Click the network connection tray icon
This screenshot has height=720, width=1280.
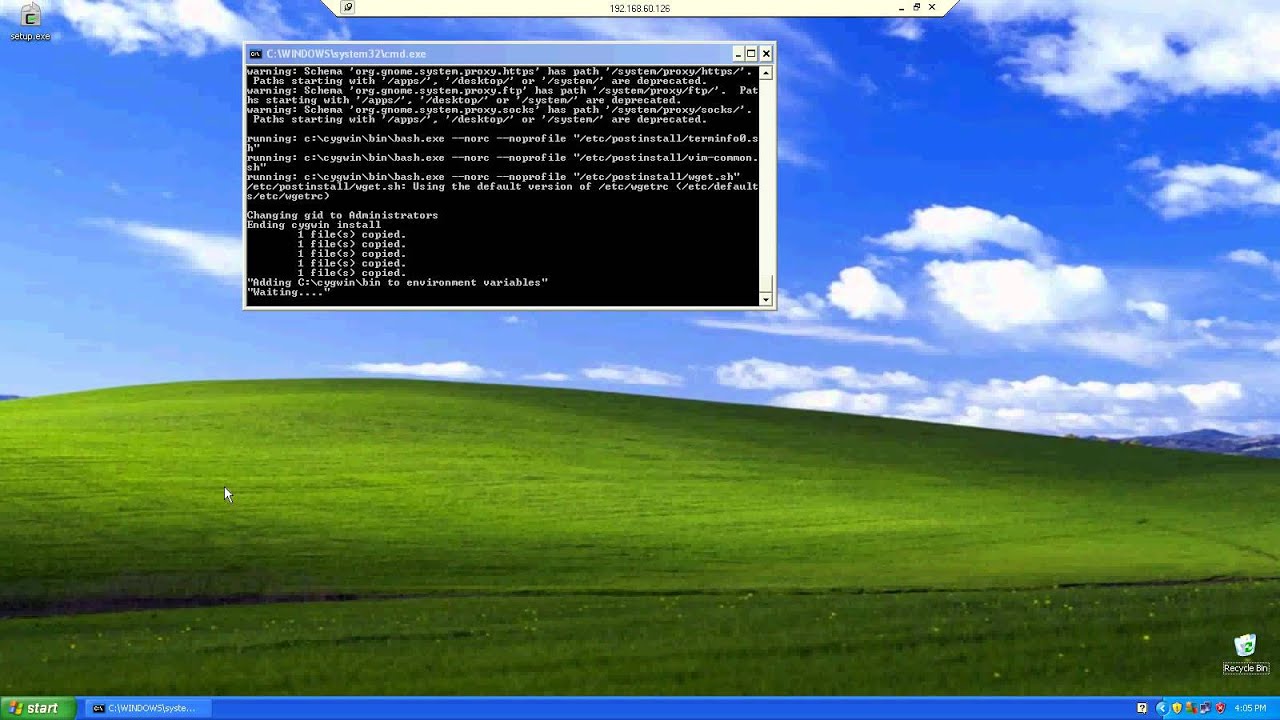pos(1205,708)
